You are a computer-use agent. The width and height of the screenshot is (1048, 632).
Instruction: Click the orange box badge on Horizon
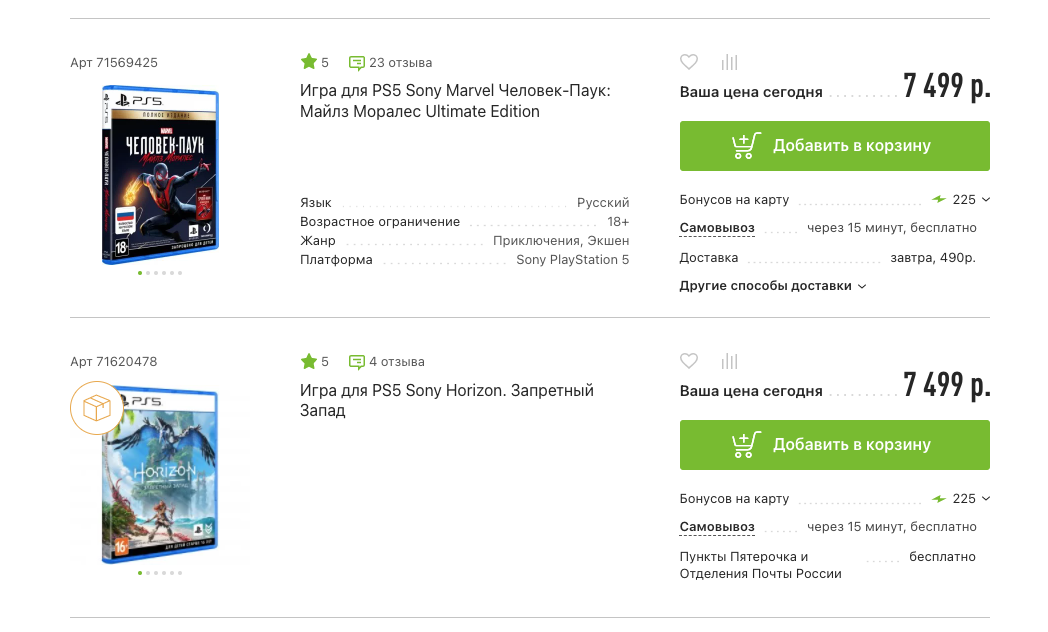[96, 408]
